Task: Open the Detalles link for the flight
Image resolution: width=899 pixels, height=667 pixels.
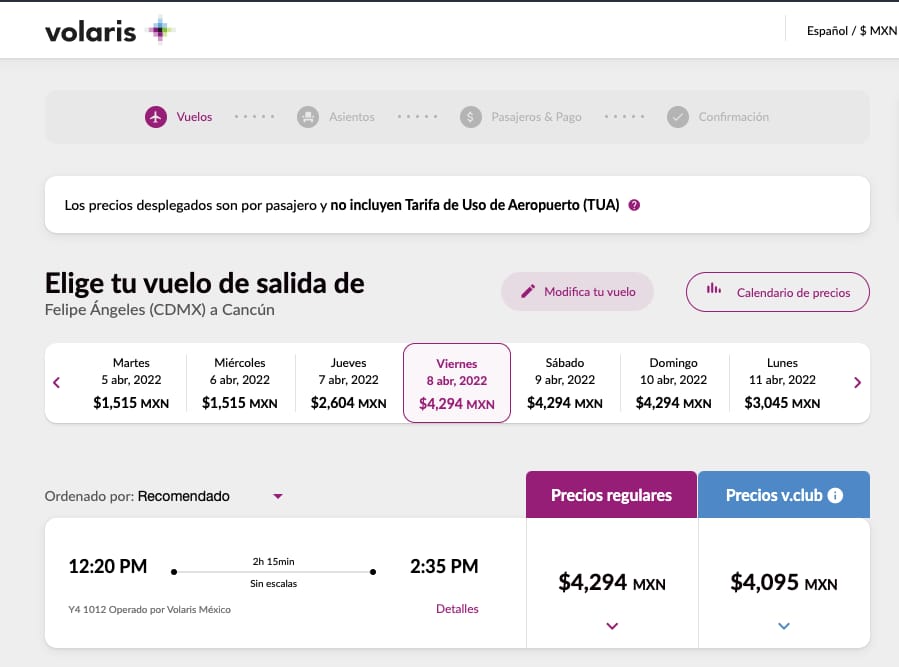Action: point(457,609)
